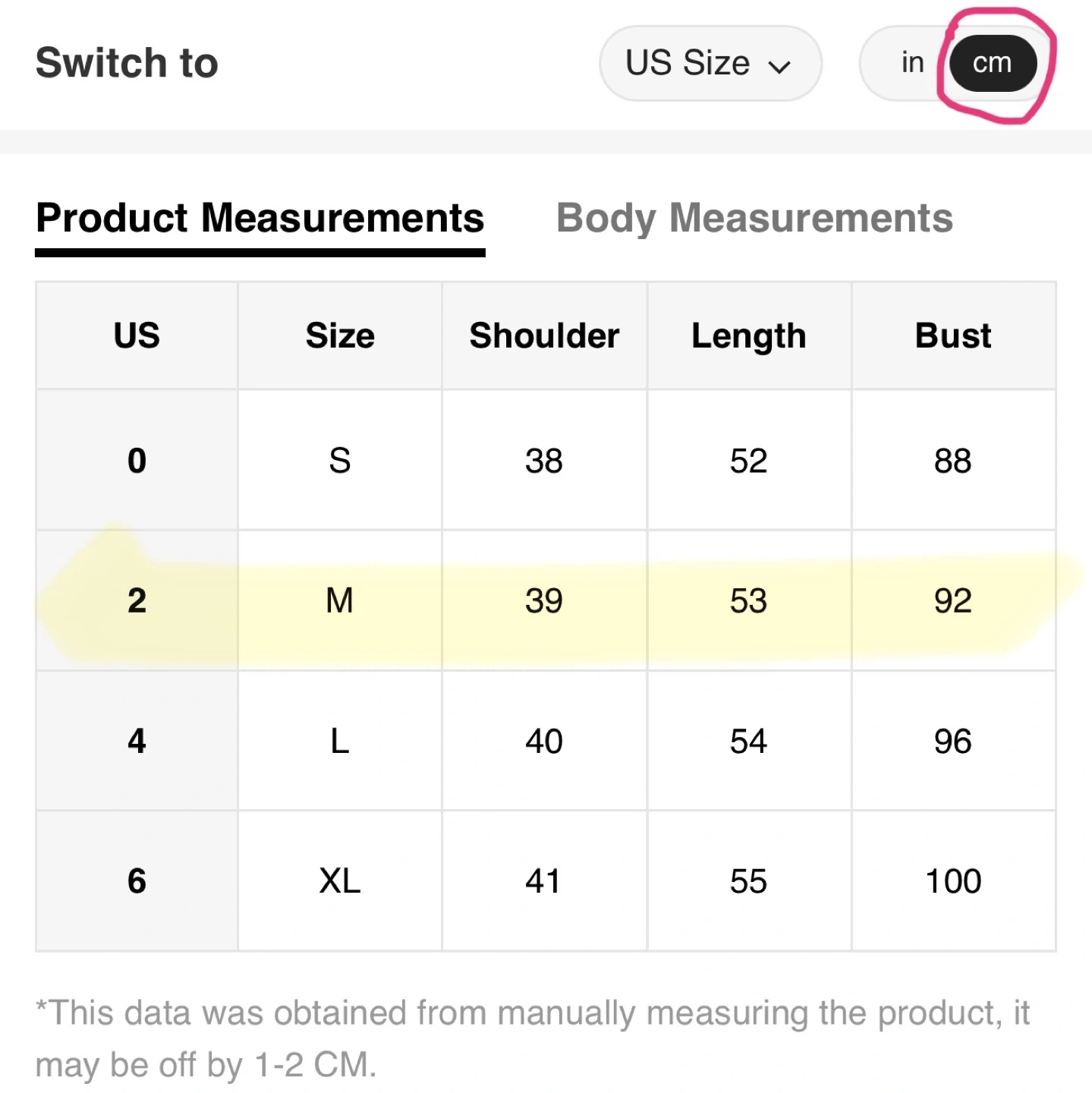The width and height of the screenshot is (1092, 1093).
Task: Click the Length column header
Action: [x=748, y=335]
